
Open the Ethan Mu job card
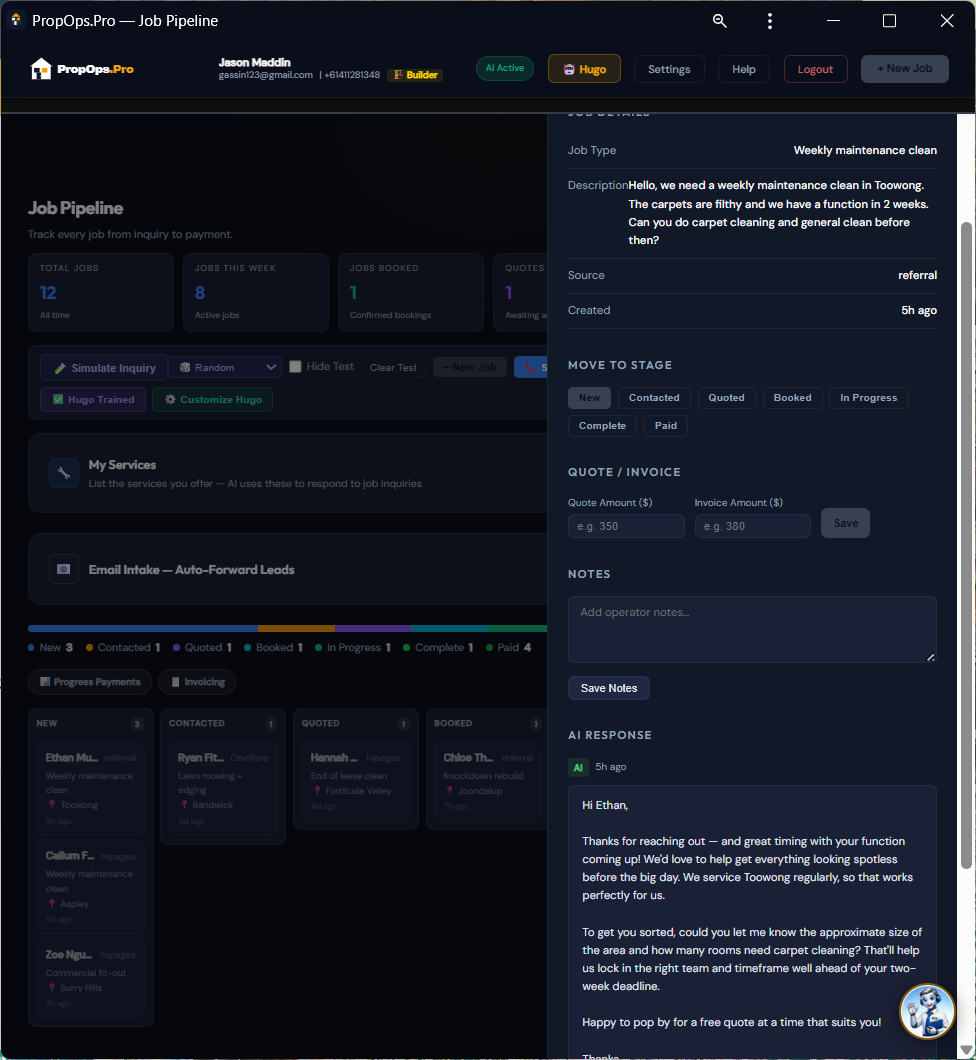tap(91, 788)
